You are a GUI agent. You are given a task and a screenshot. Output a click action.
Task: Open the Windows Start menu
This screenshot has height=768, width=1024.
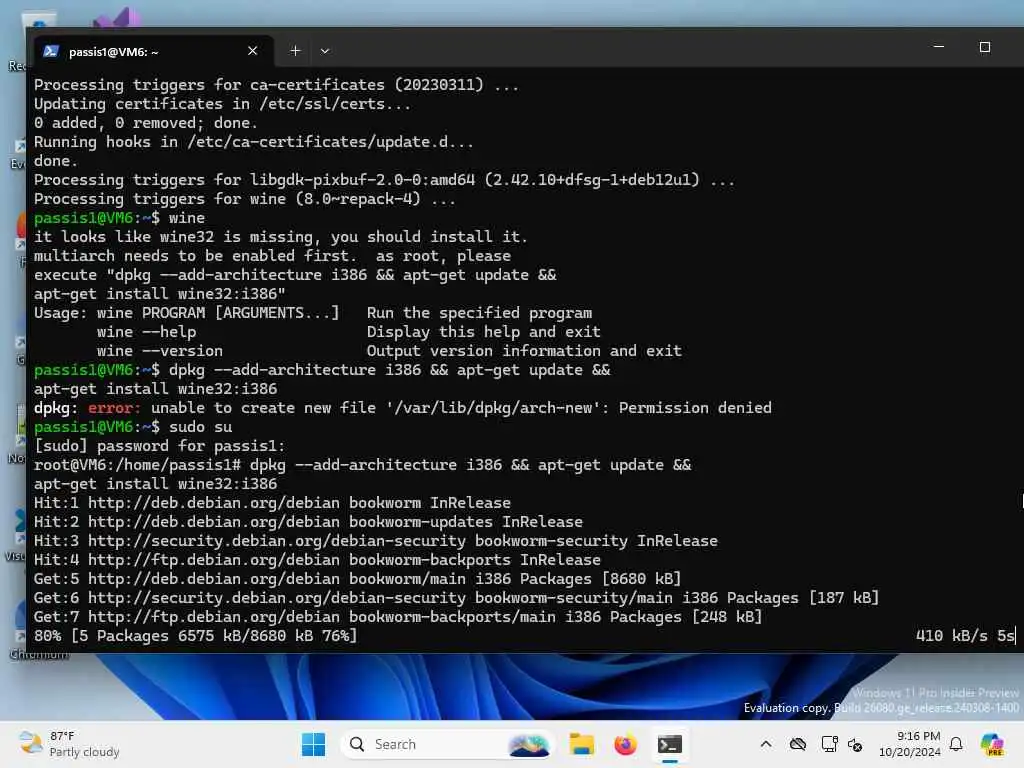(x=313, y=744)
